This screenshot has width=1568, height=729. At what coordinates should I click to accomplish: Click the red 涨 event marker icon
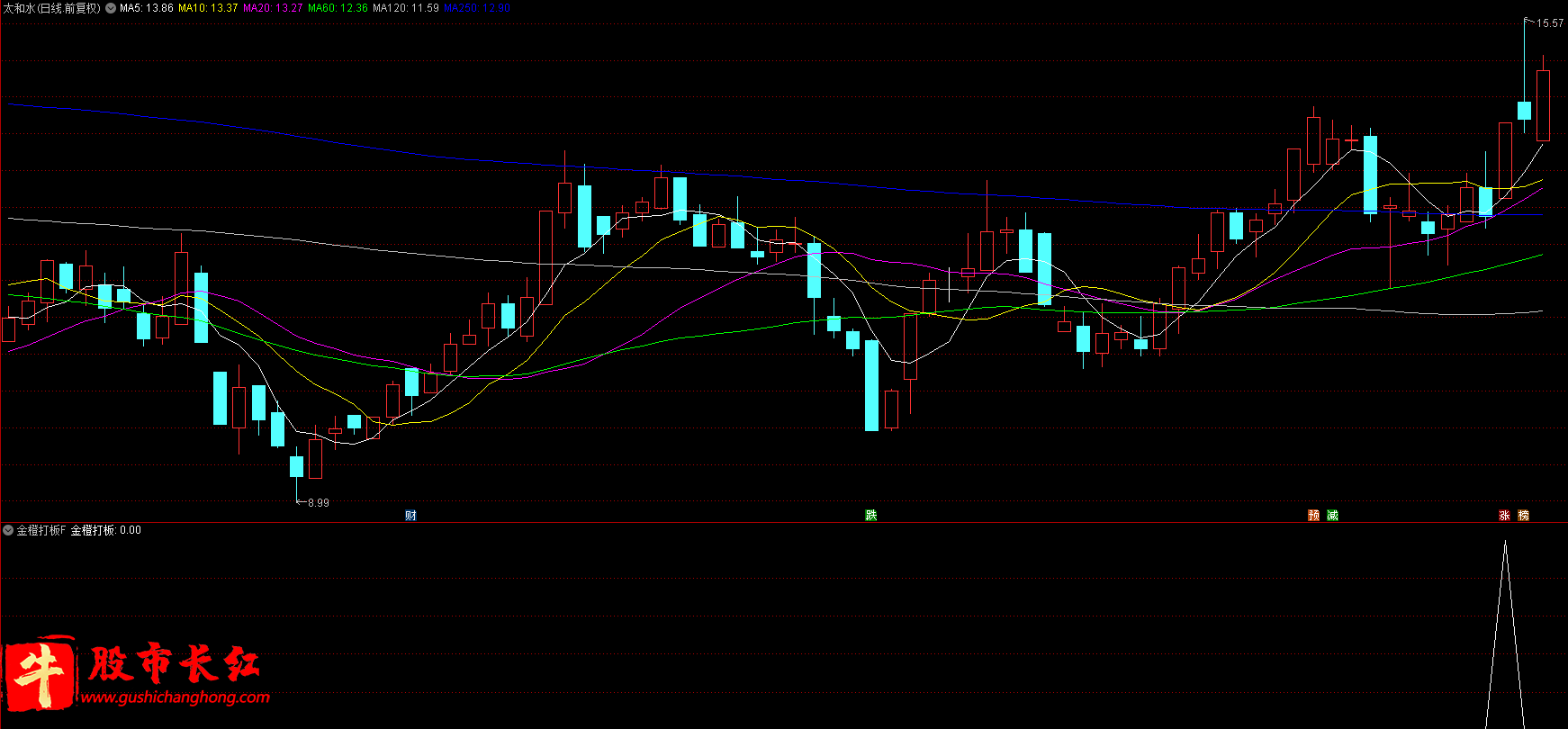pyautogui.click(x=1504, y=515)
